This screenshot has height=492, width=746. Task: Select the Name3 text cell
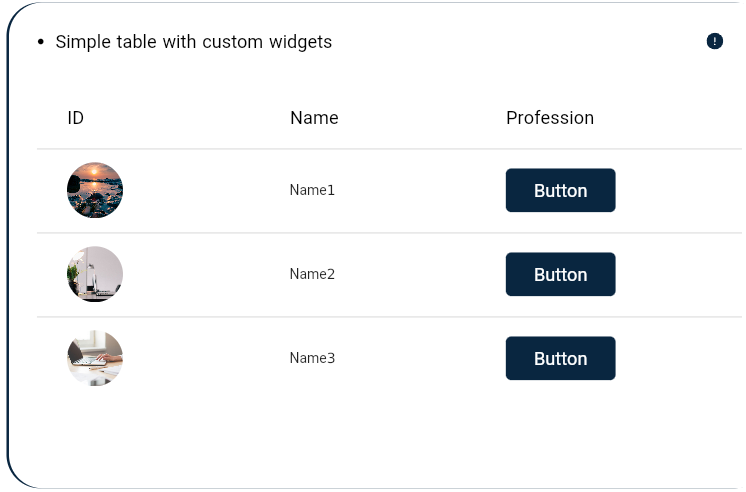(312, 358)
